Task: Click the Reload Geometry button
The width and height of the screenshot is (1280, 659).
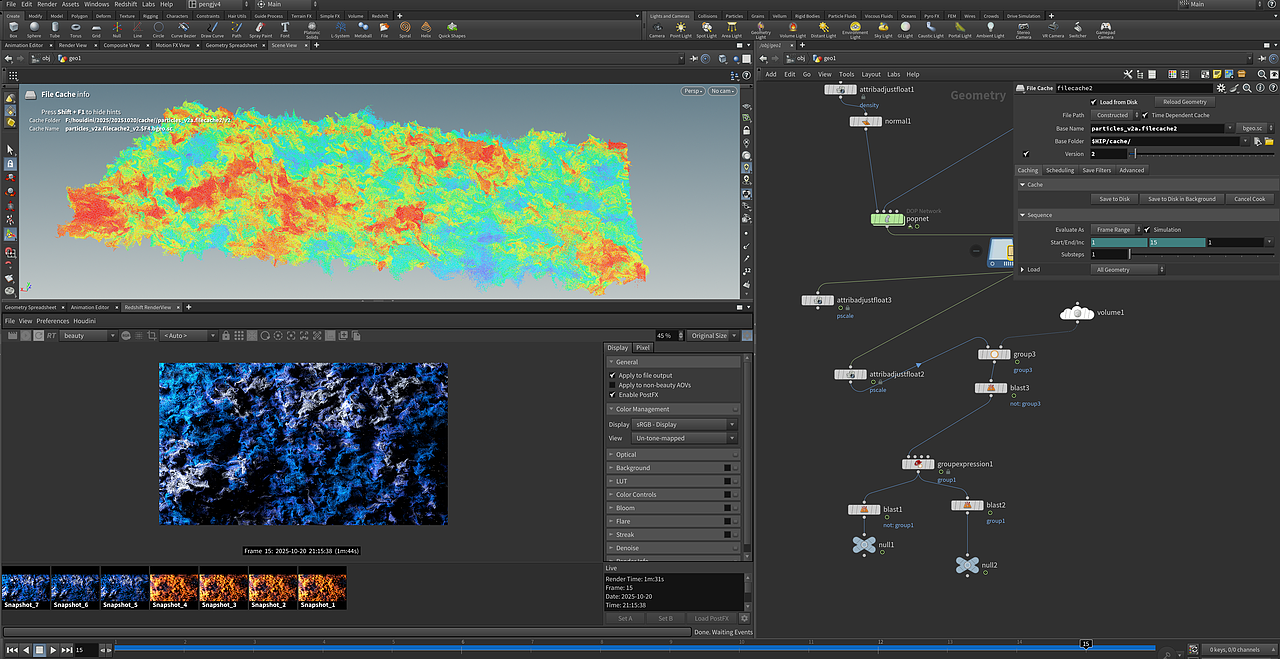Action: (1186, 102)
